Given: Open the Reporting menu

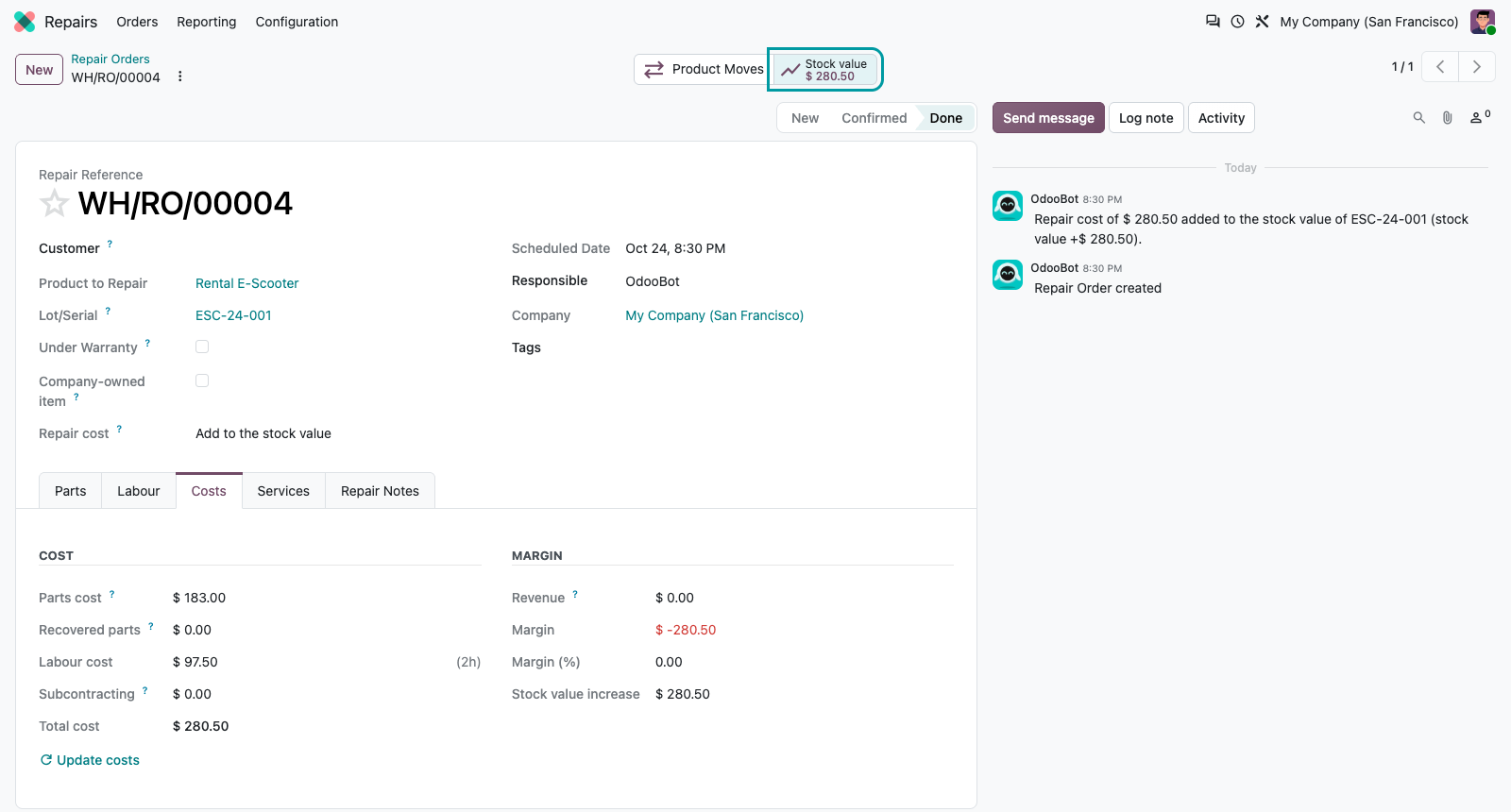Looking at the screenshot, I should pyautogui.click(x=207, y=22).
